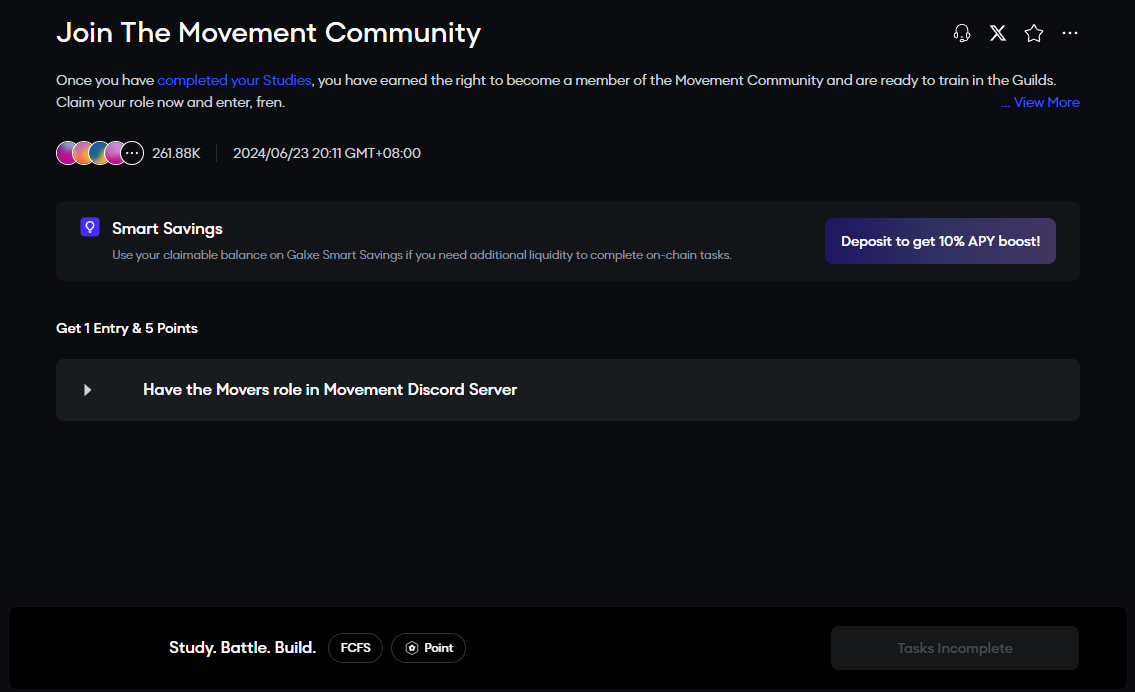
Task: Share the quest on X
Action: tap(997, 33)
